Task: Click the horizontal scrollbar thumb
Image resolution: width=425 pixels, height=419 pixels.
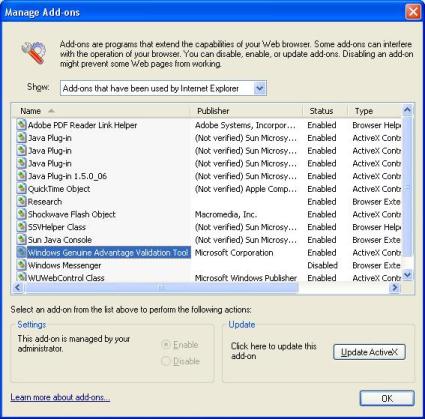Action: pos(161,287)
